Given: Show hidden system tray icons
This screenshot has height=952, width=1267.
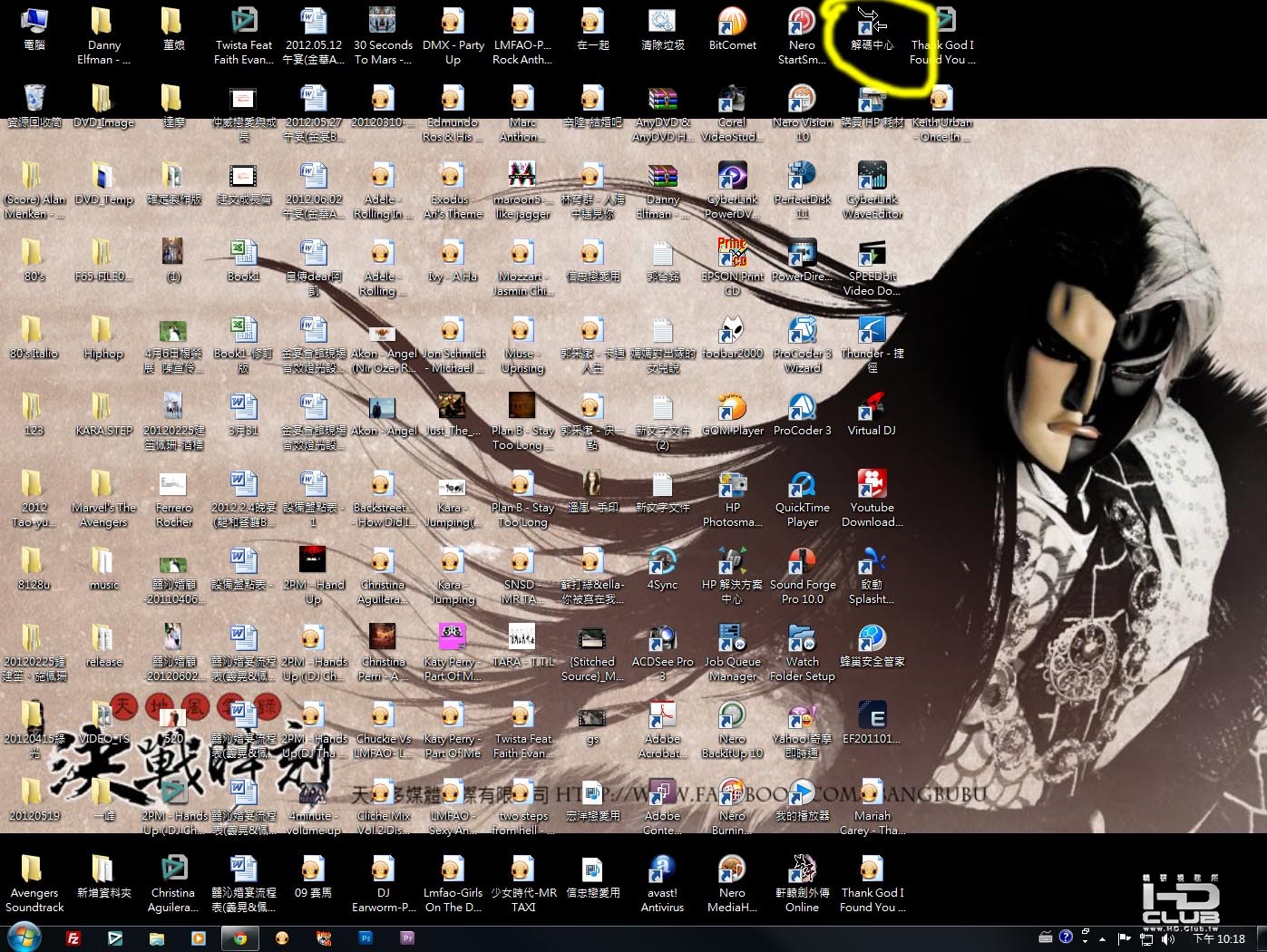Looking at the screenshot, I should 1102,938.
